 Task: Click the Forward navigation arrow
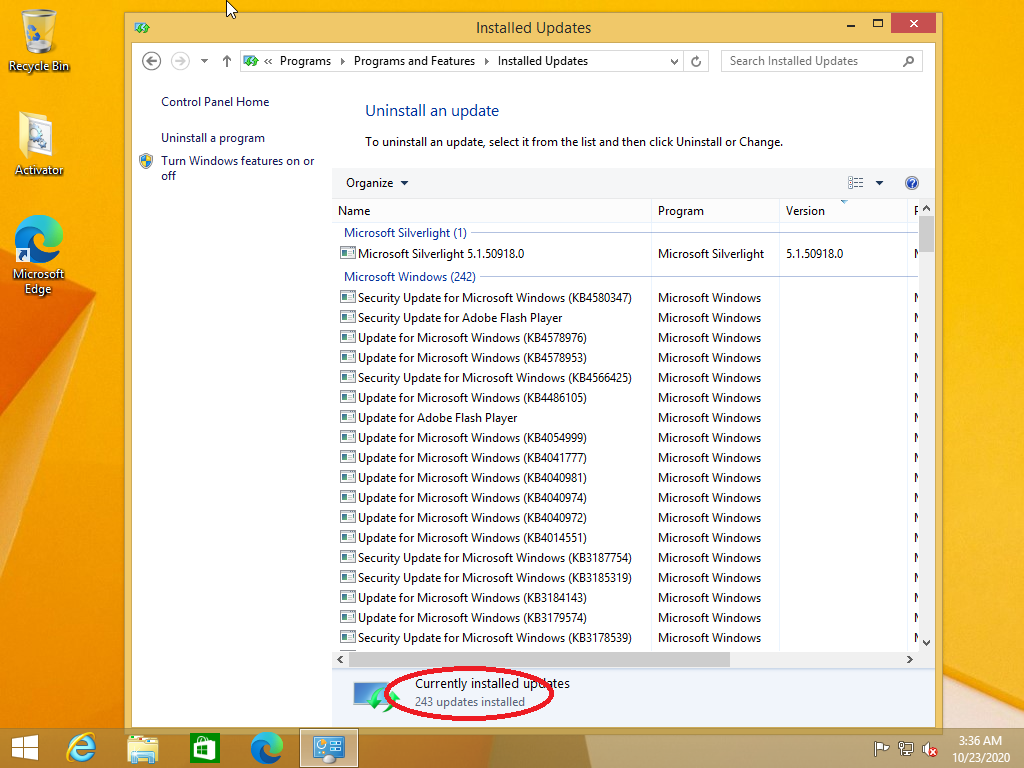click(180, 61)
